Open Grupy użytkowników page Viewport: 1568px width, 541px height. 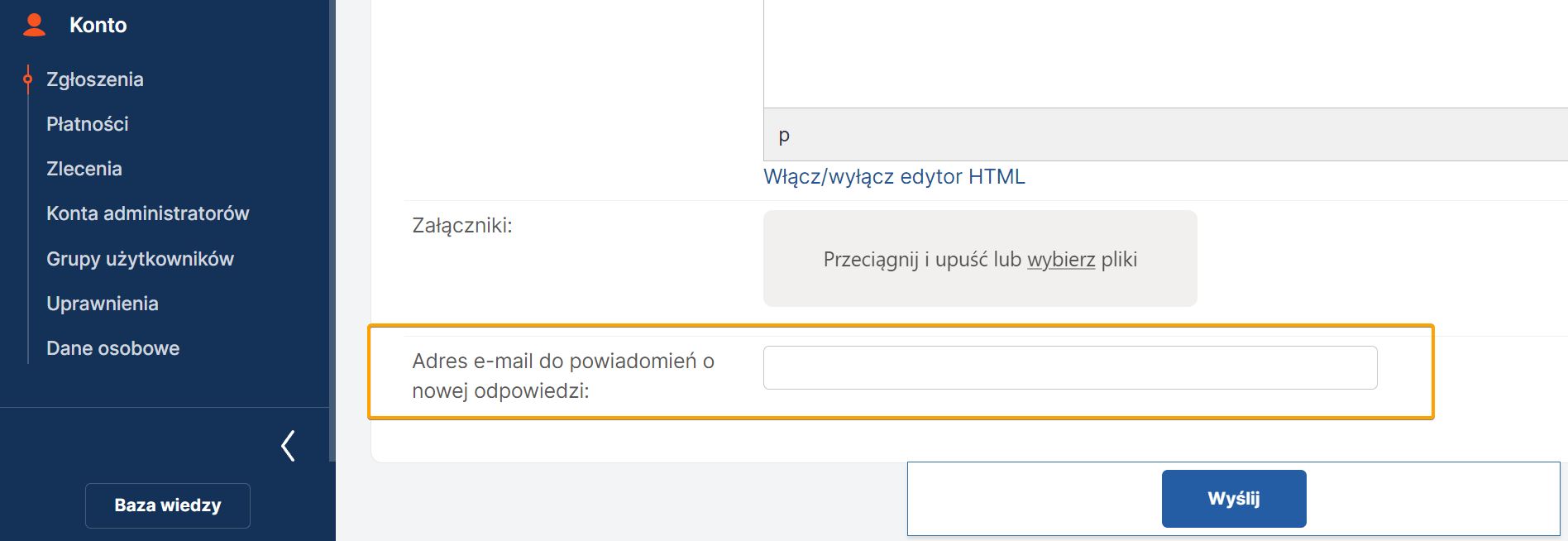tap(141, 259)
